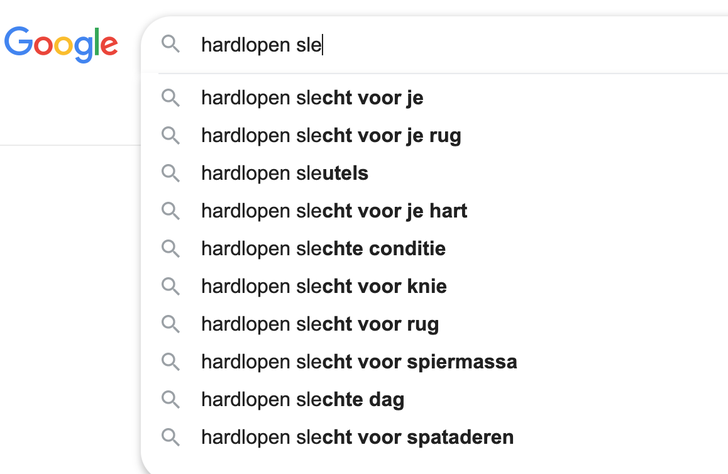Click the search icon beside 'slecht voor je hart'
Image resolution: width=728 pixels, height=474 pixels.
coord(171,211)
